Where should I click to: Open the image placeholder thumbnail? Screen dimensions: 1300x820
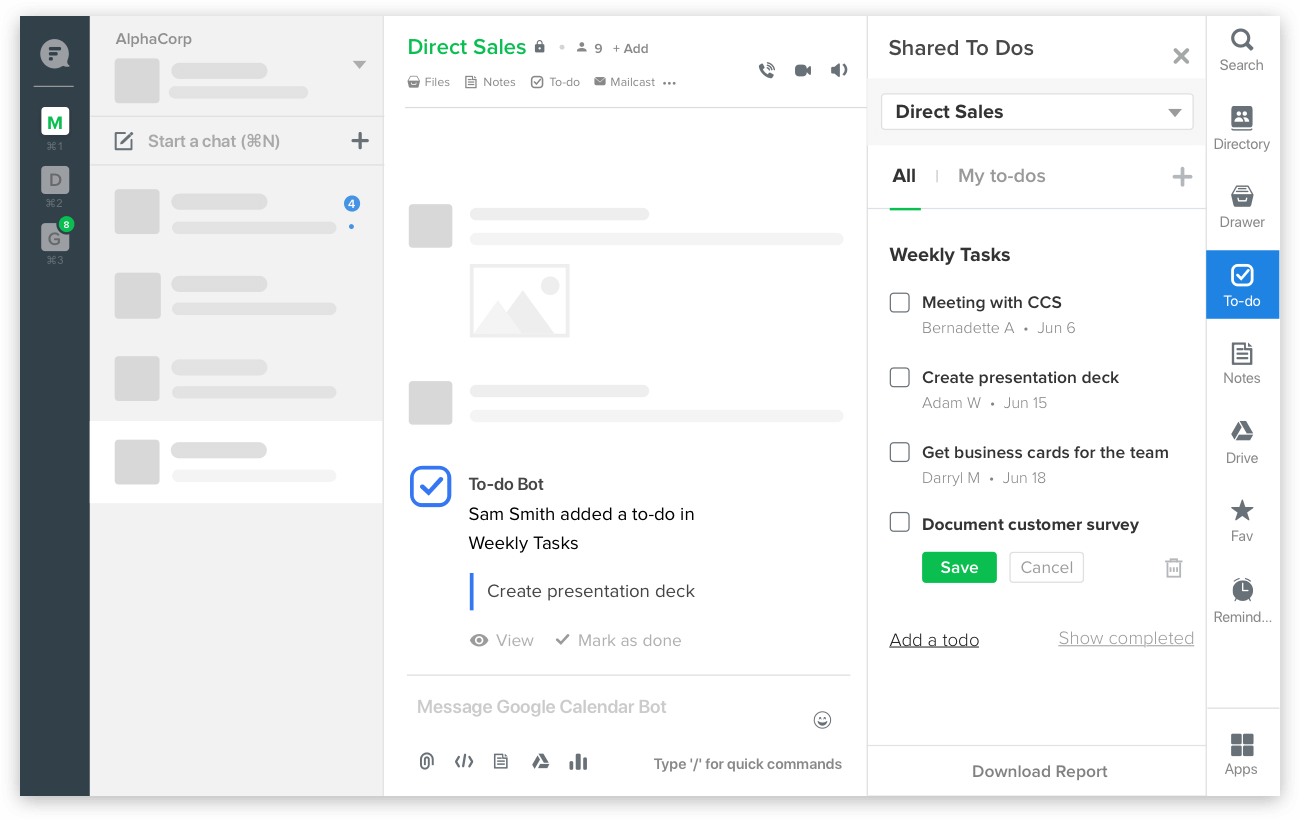[x=520, y=300]
